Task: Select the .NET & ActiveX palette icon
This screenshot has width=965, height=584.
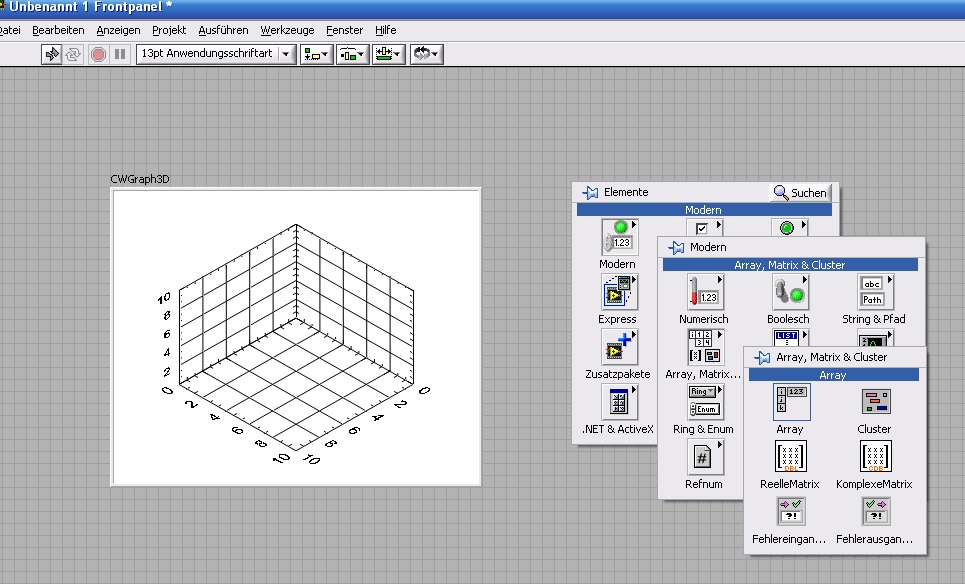Action: point(619,402)
